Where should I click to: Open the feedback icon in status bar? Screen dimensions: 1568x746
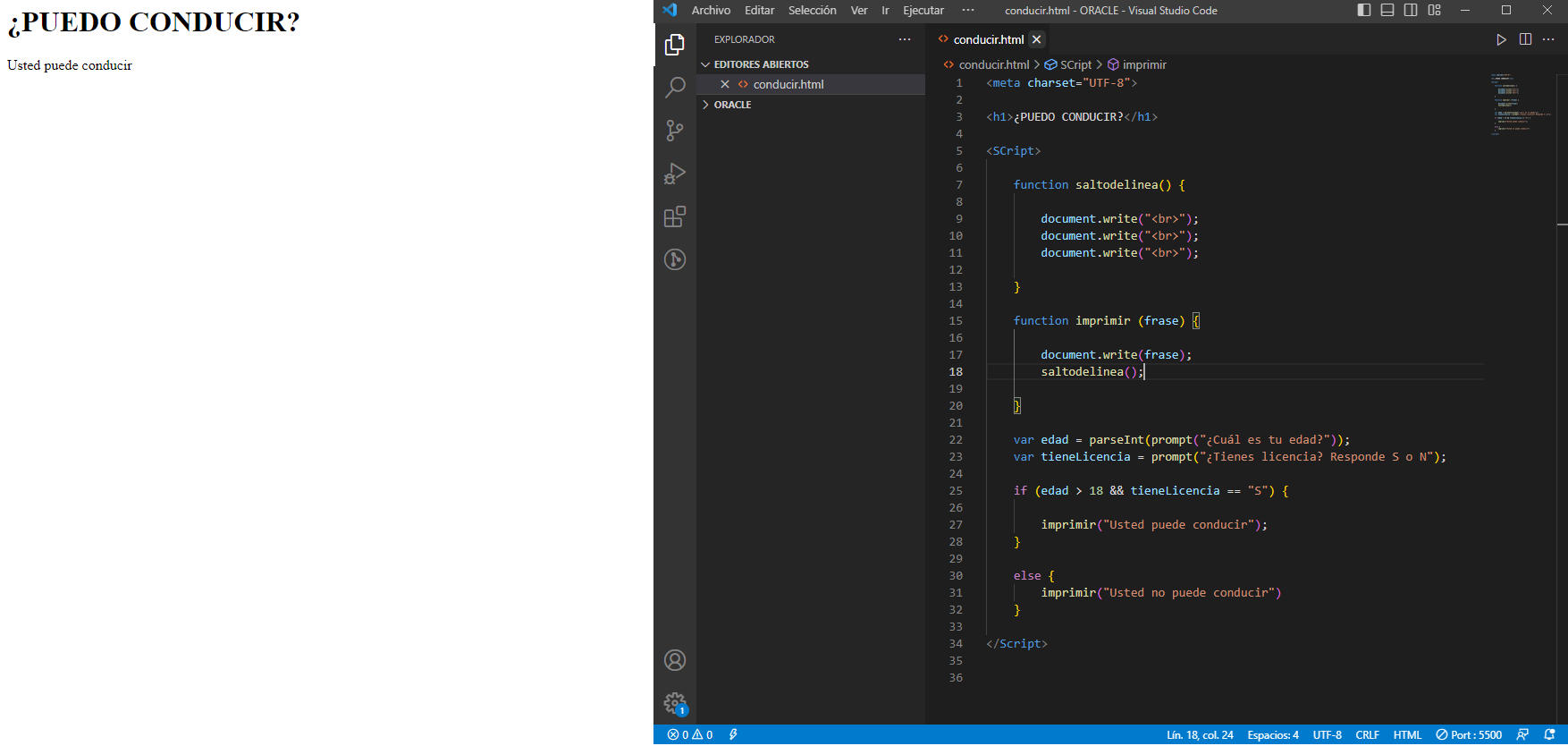1522,735
